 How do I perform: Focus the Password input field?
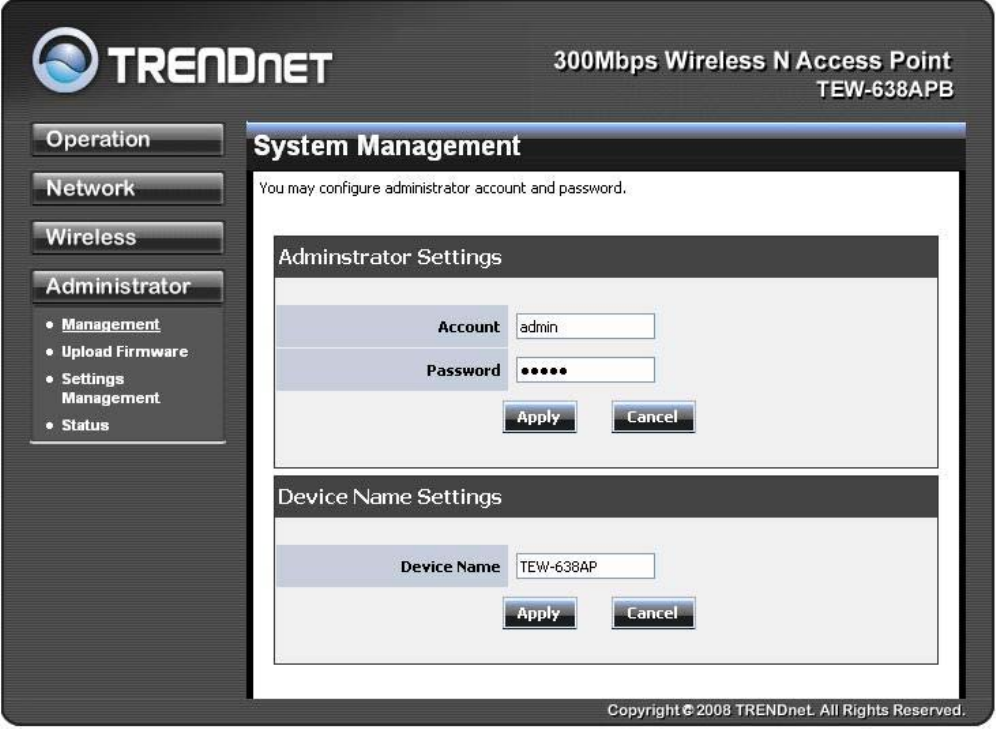click(585, 370)
